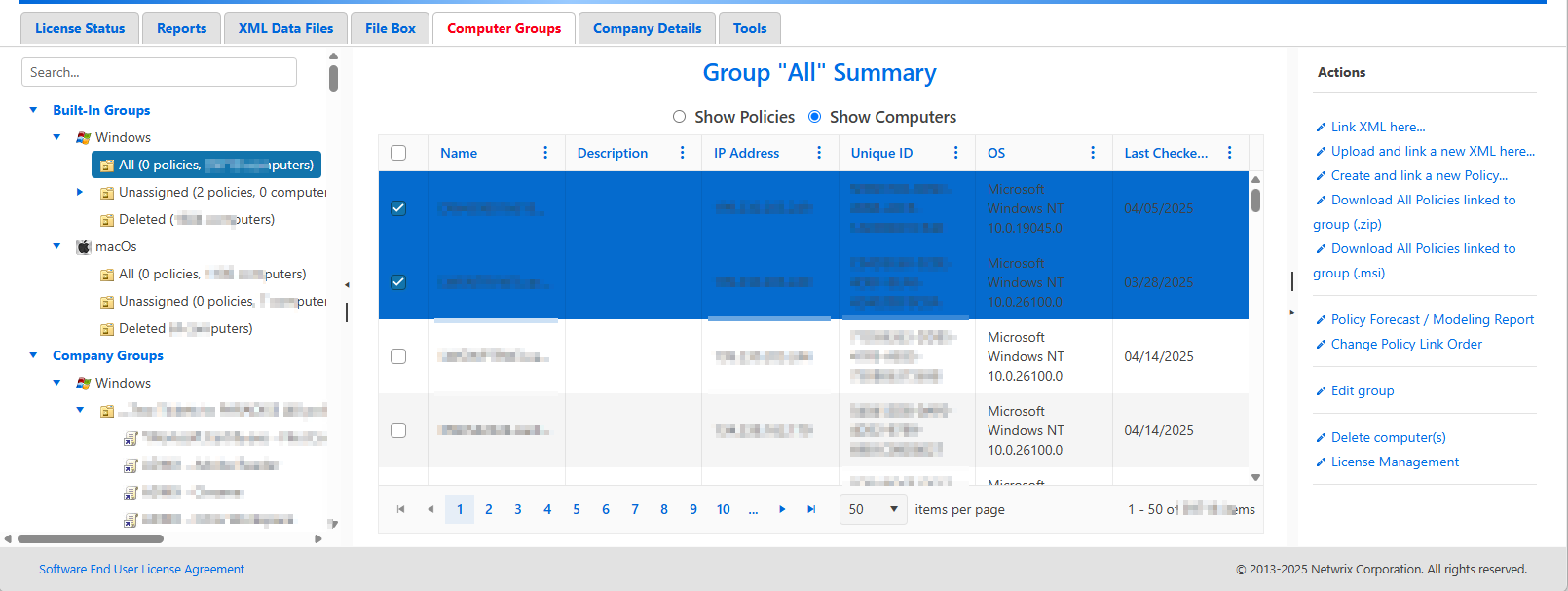Viewport: 1568px width, 591px height.
Task: Click the macOS Apple icon in tree
Action: pyautogui.click(x=84, y=246)
